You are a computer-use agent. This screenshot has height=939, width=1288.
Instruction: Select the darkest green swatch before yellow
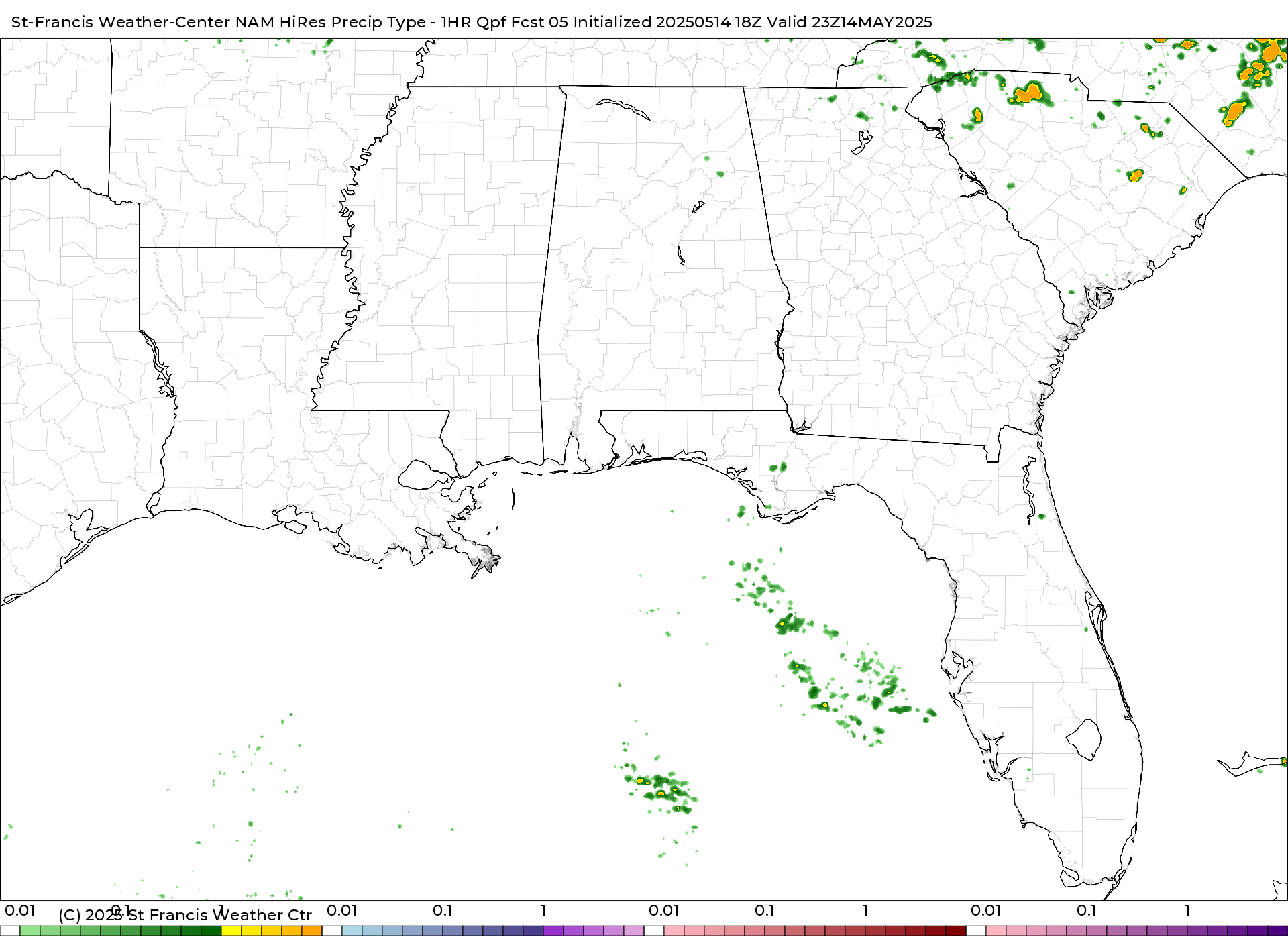coord(211,931)
